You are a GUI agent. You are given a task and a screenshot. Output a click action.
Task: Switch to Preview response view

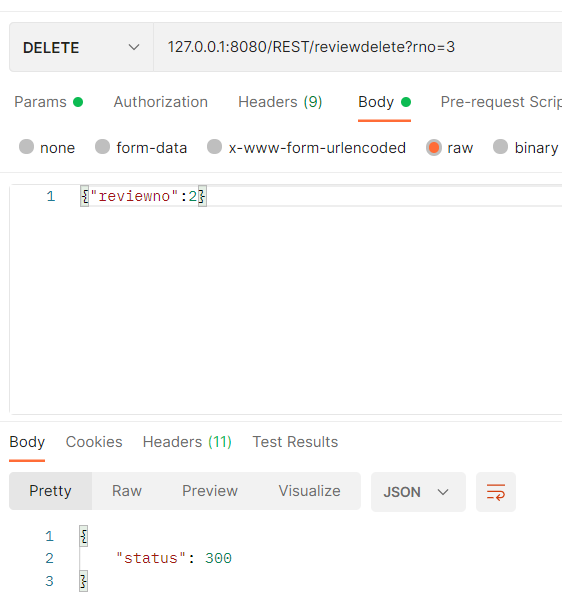(x=210, y=491)
